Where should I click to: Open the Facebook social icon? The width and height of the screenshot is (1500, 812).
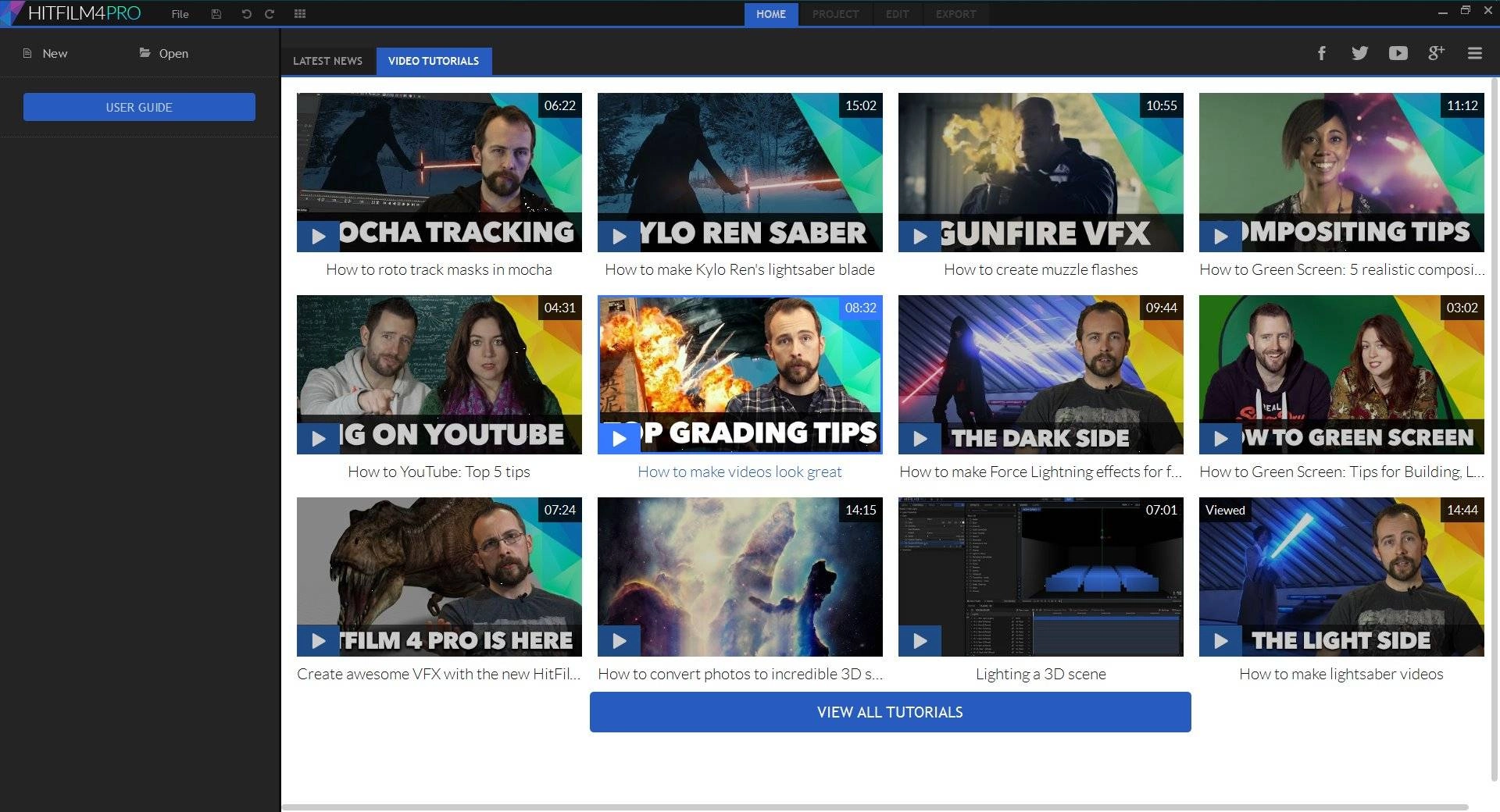(1322, 53)
